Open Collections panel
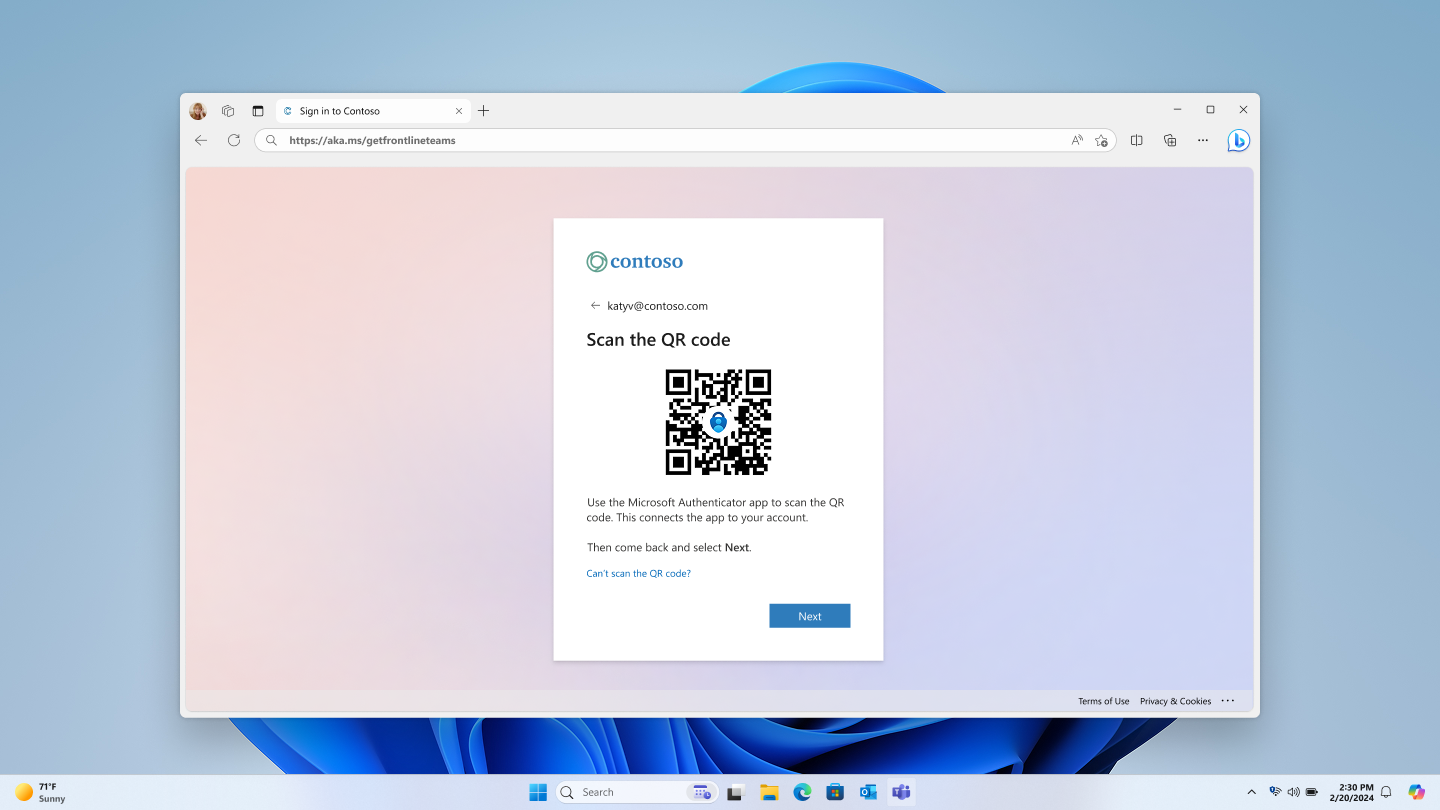The height and width of the screenshot is (810, 1440). tap(1170, 141)
